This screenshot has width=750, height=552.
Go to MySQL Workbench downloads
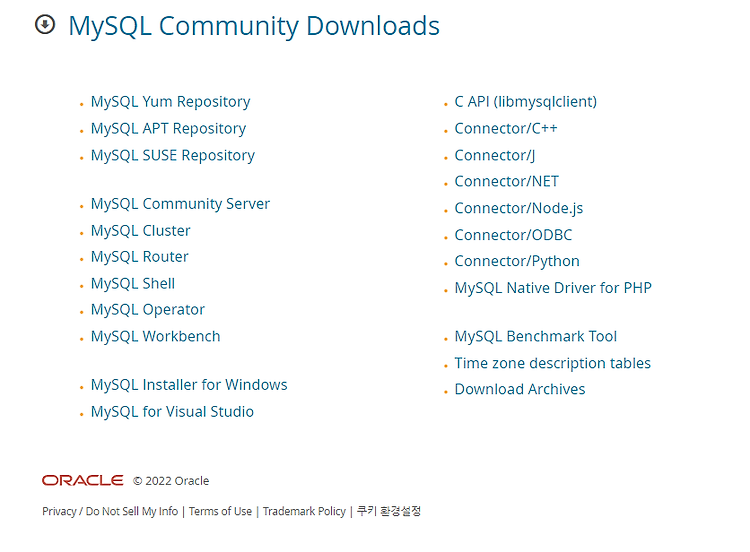tap(155, 336)
